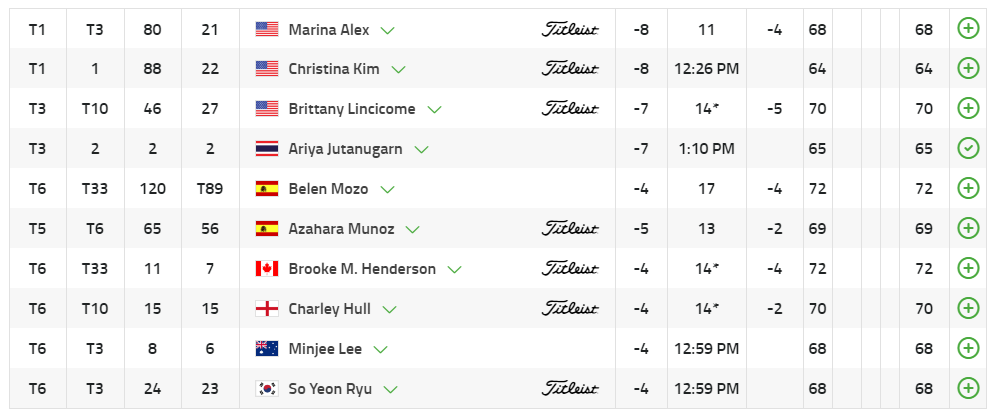Expand Christina Kim's scorecard chevron
Image resolution: width=995 pixels, height=410 pixels.
(x=399, y=70)
